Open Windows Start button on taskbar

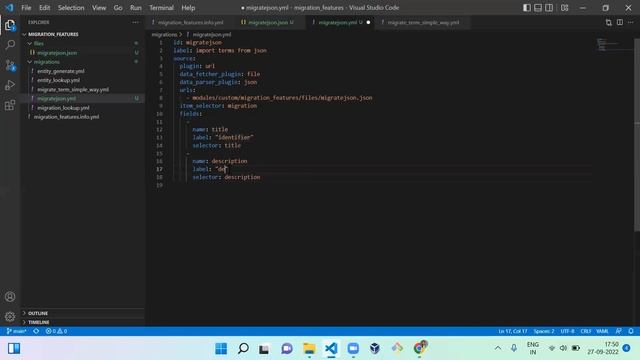221,349
